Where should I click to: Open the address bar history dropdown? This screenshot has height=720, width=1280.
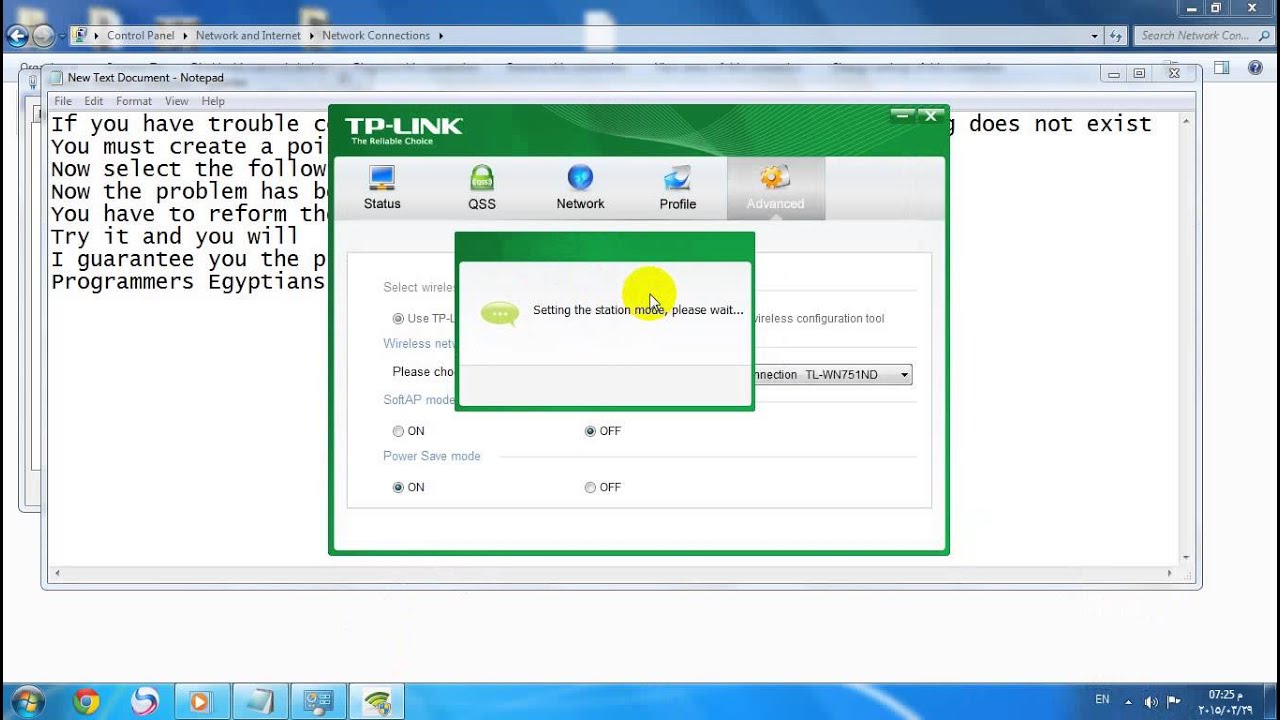tap(1095, 35)
